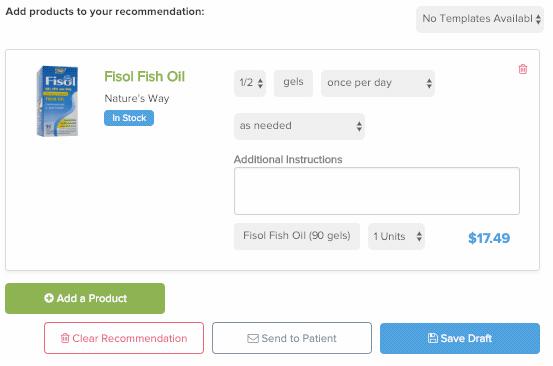Click the gels unit field
The height and width of the screenshot is (366, 553).
point(293,83)
